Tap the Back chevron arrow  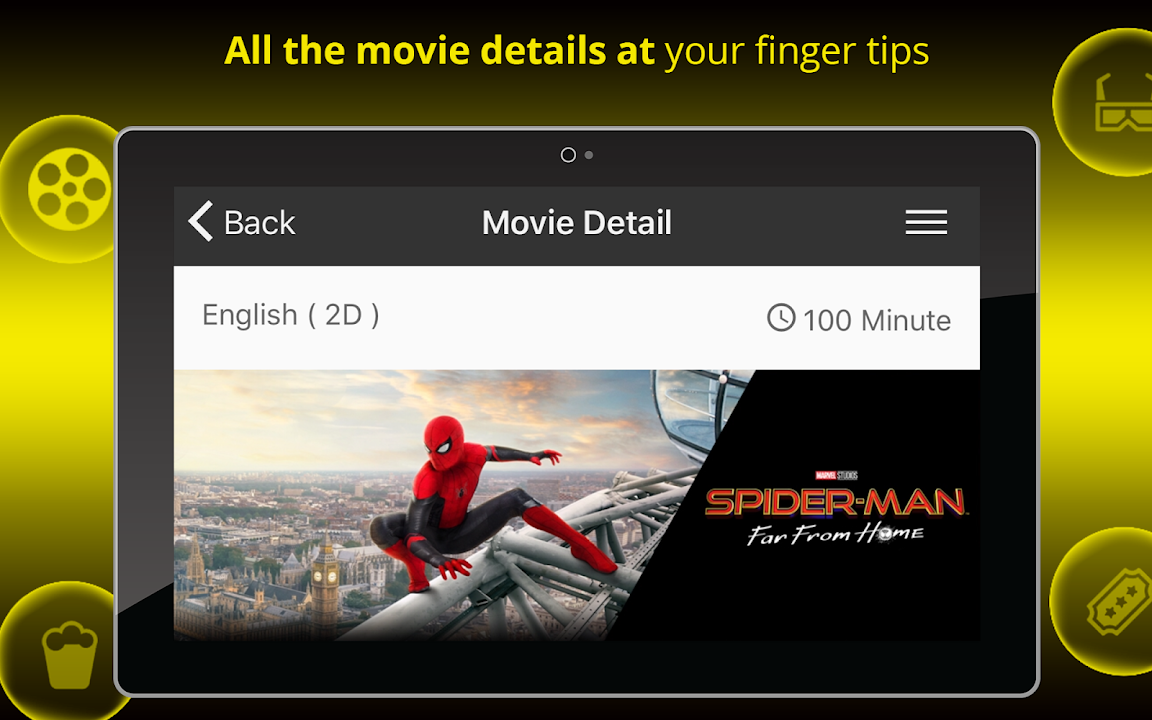(x=201, y=221)
